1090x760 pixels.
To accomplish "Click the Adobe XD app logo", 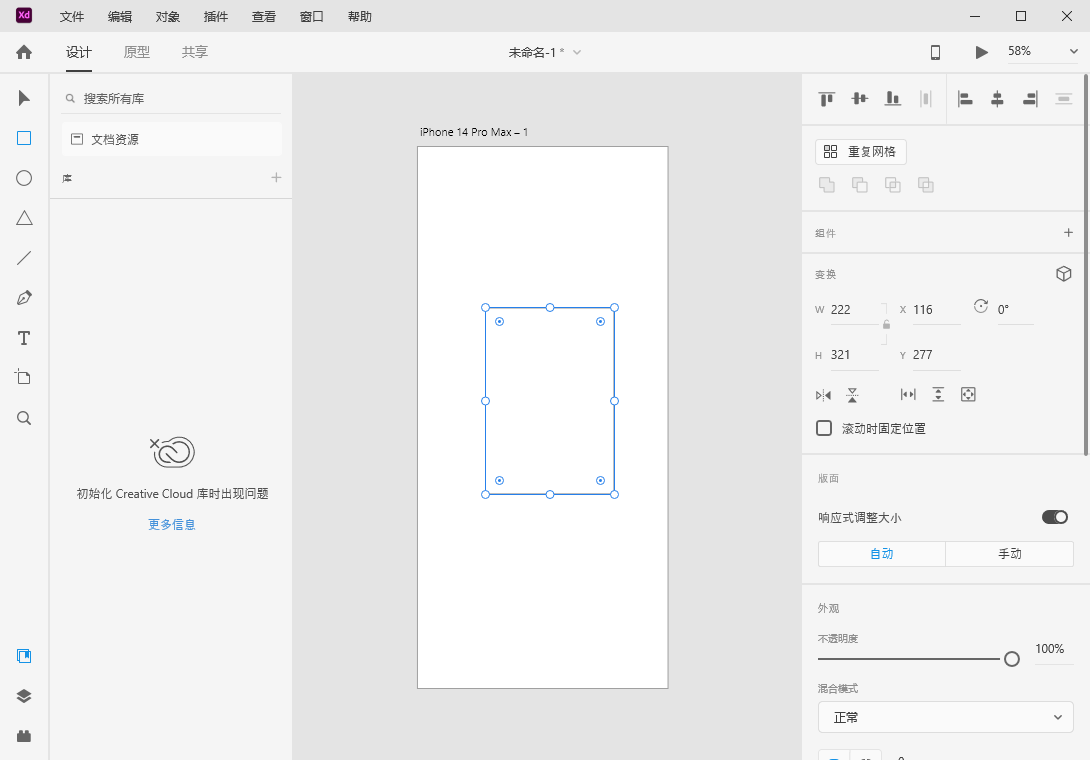I will coord(24,15).
